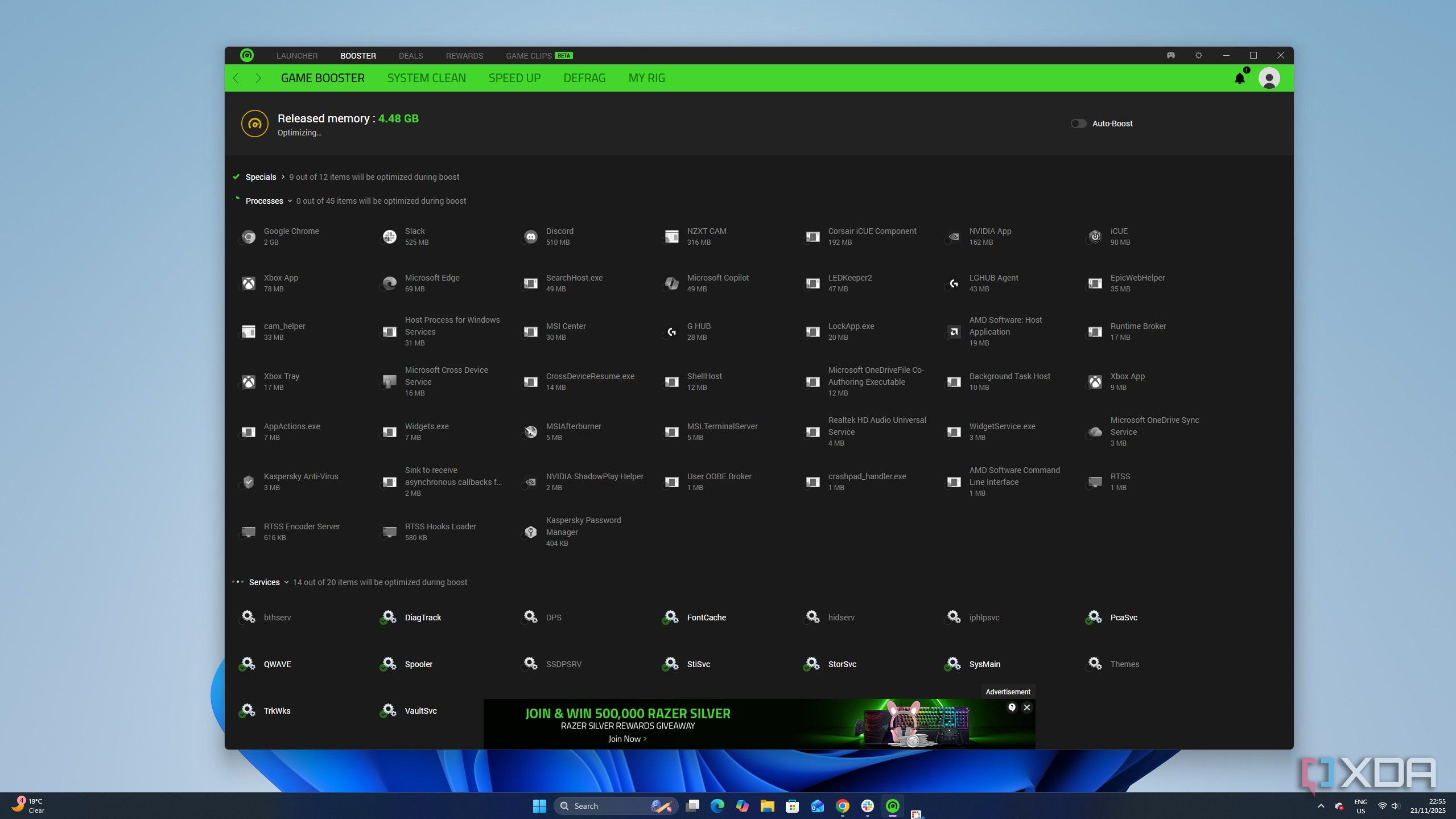
Task: Click the notification bell icon
Action: 1239,78
